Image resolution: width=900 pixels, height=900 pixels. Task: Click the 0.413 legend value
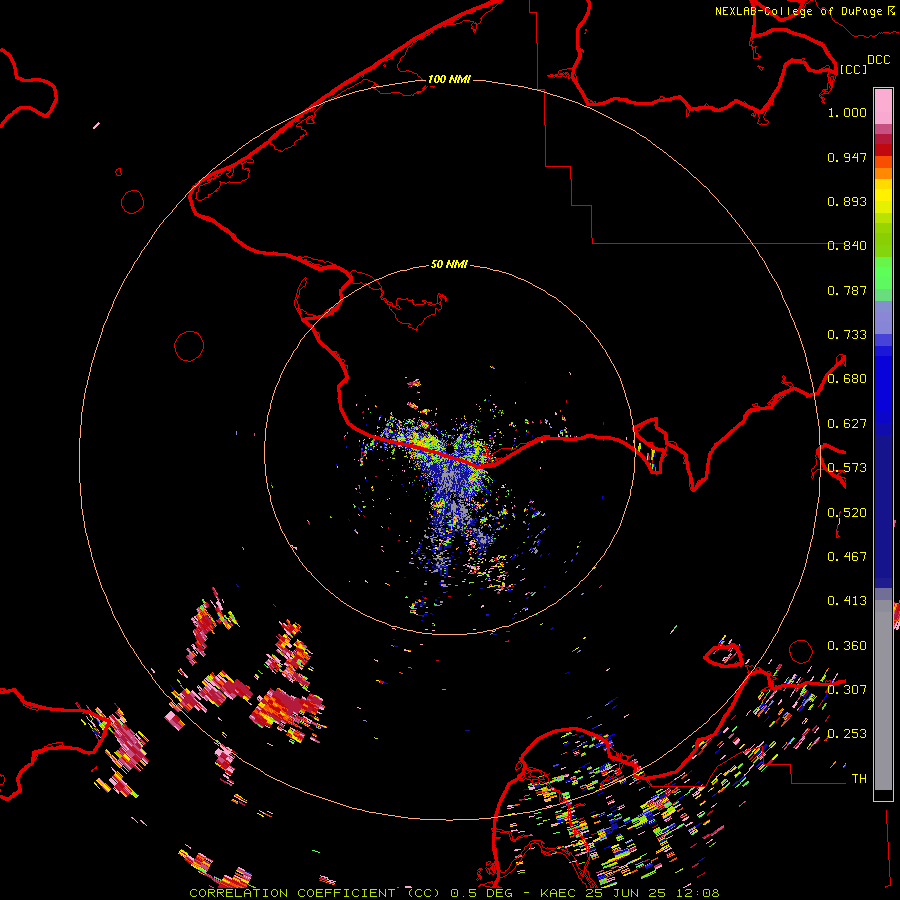(x=847, y=601)
